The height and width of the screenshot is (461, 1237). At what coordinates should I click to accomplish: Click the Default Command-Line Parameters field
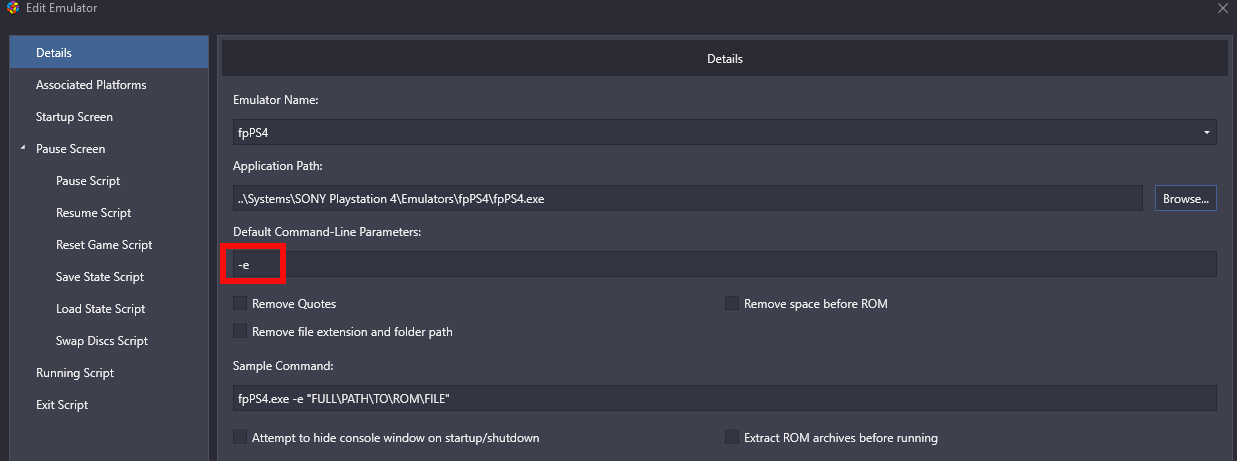click(724, 264)
